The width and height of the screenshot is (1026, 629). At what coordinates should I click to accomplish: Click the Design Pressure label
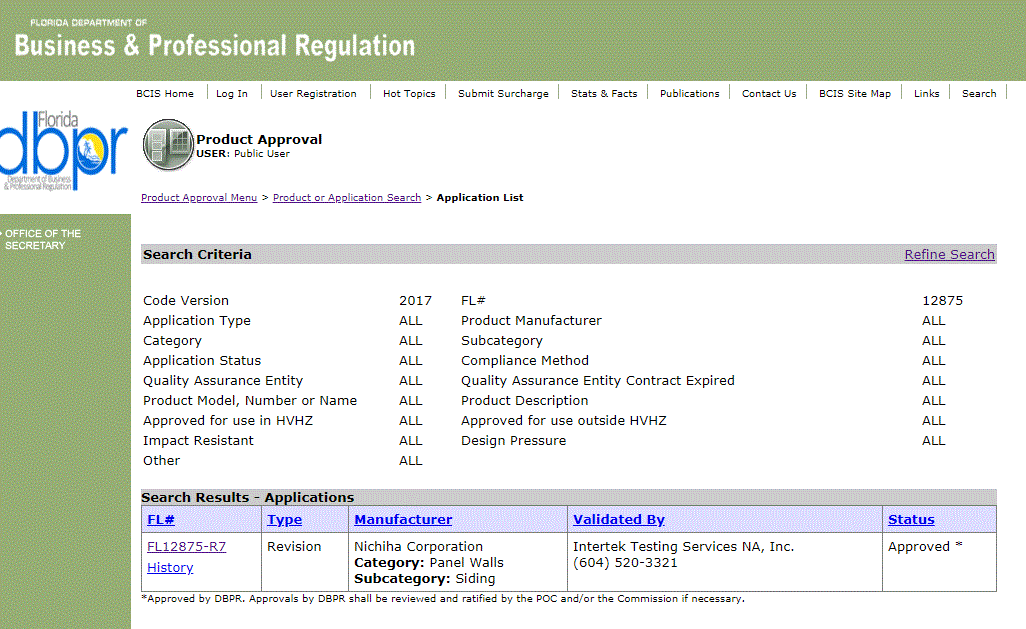(x=514, y=440)
